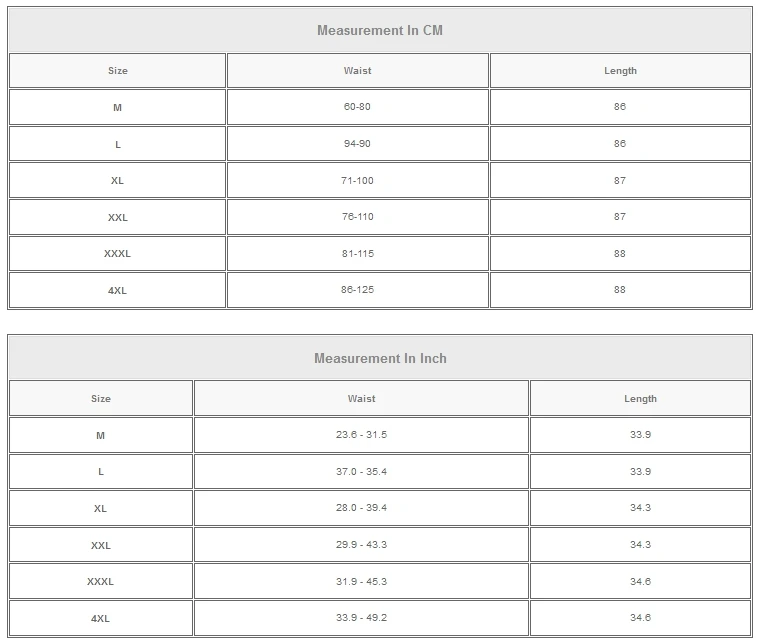
Task: Click the "Measurement In CM" table title
Action: pyautogui.click(x=379, y=30)
